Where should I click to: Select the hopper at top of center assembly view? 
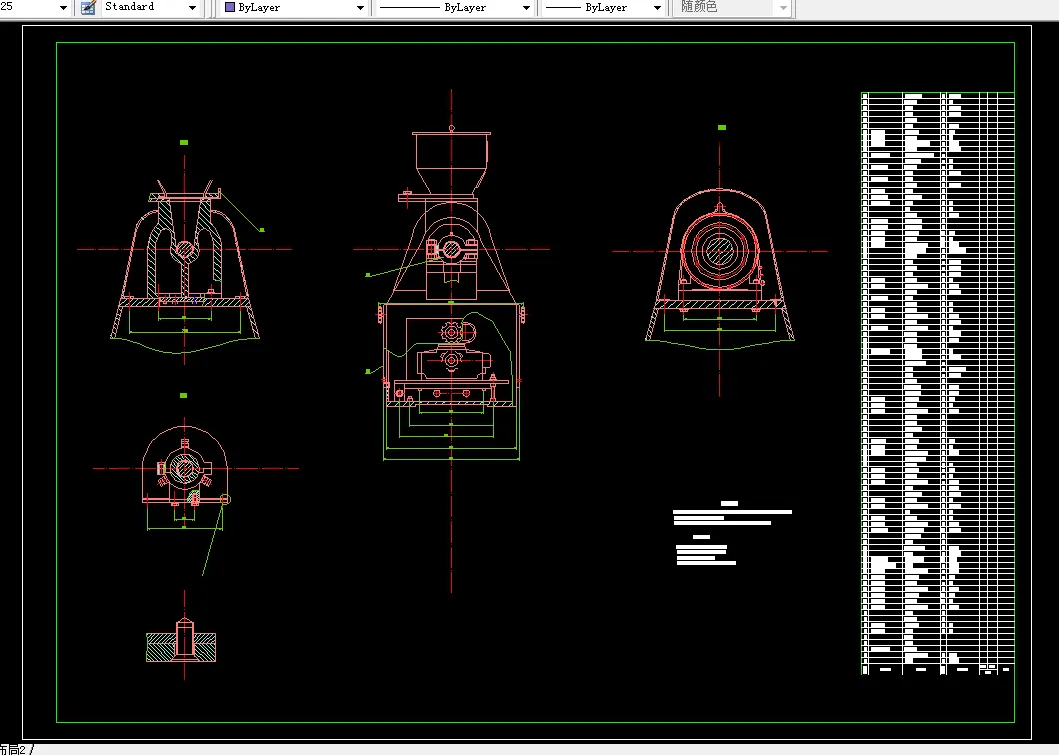tap(451, 163)
